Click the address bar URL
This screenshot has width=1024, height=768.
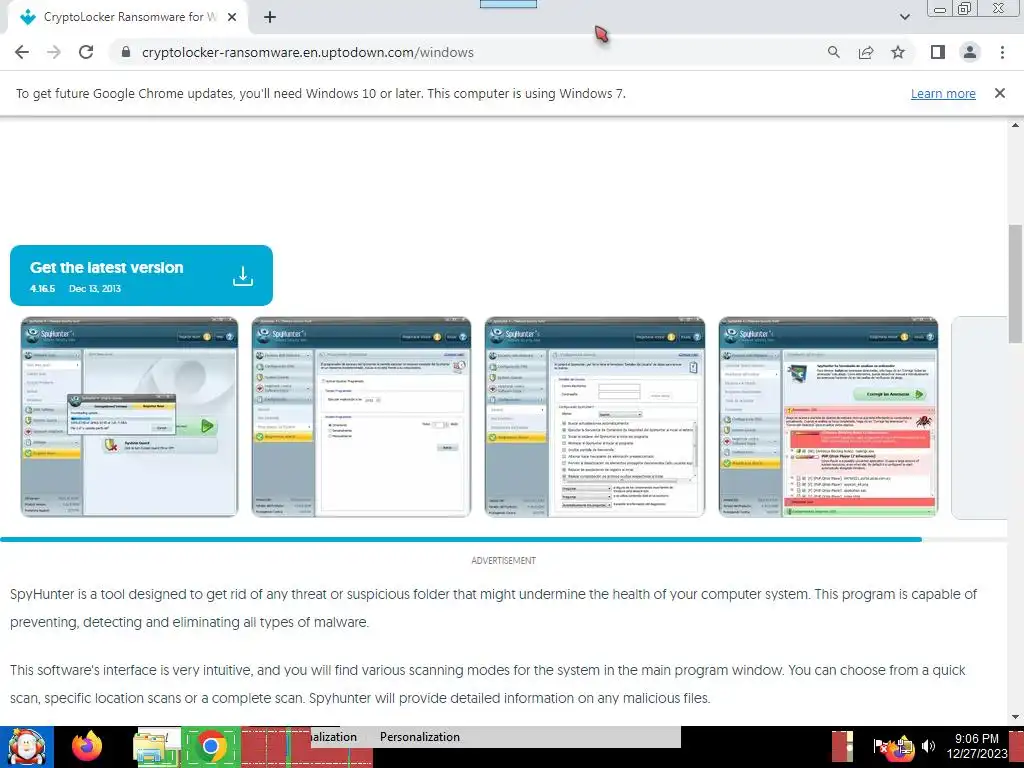[308, 52]
